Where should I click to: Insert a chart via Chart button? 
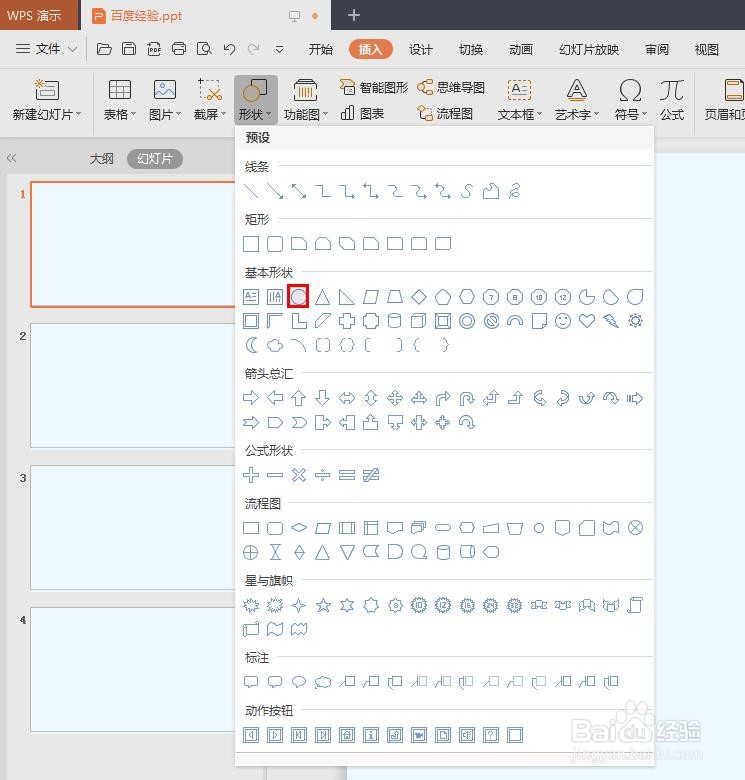(363, 114)
